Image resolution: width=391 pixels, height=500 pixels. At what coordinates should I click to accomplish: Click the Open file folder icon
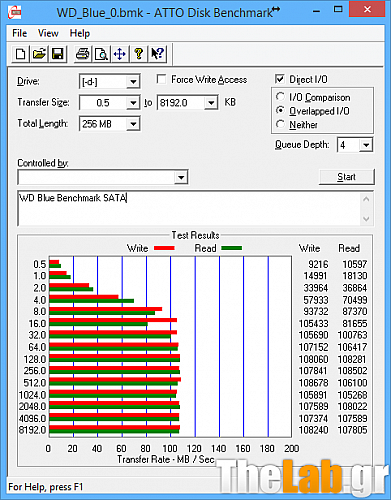pyautogui.click(x=39, y=54)
